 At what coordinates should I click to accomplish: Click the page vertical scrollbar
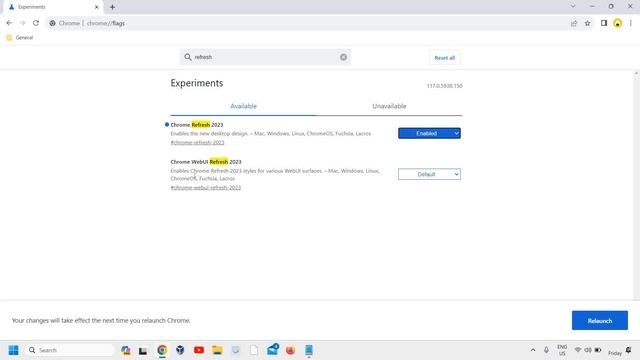636,186
